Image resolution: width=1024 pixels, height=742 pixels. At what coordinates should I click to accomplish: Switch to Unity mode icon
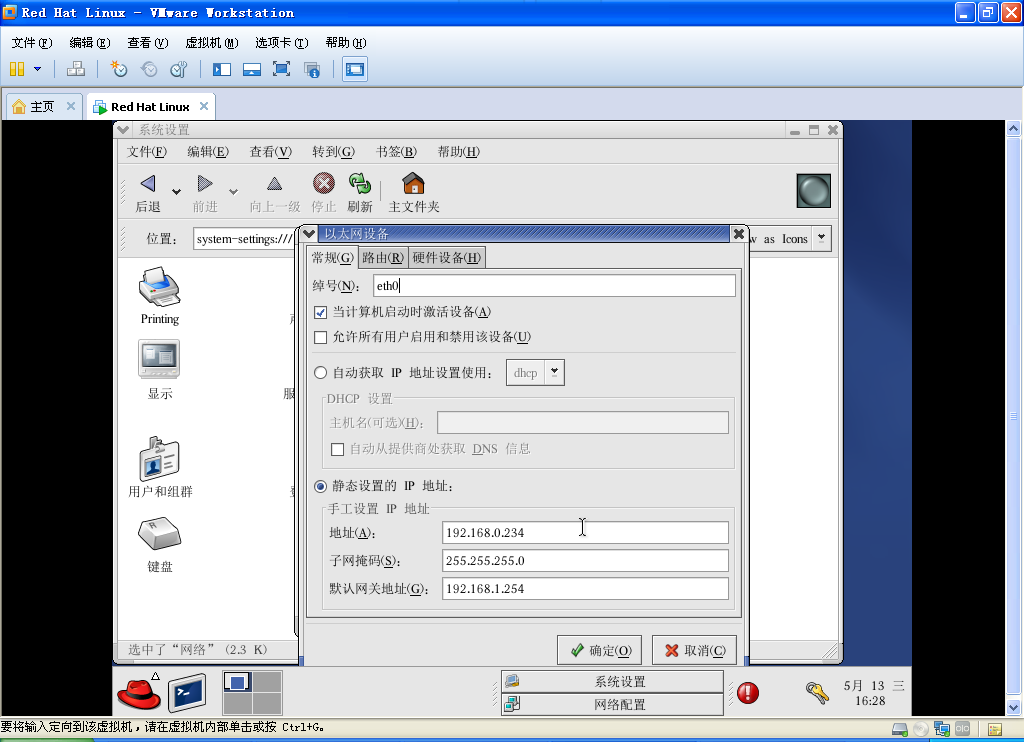[312, 69]
